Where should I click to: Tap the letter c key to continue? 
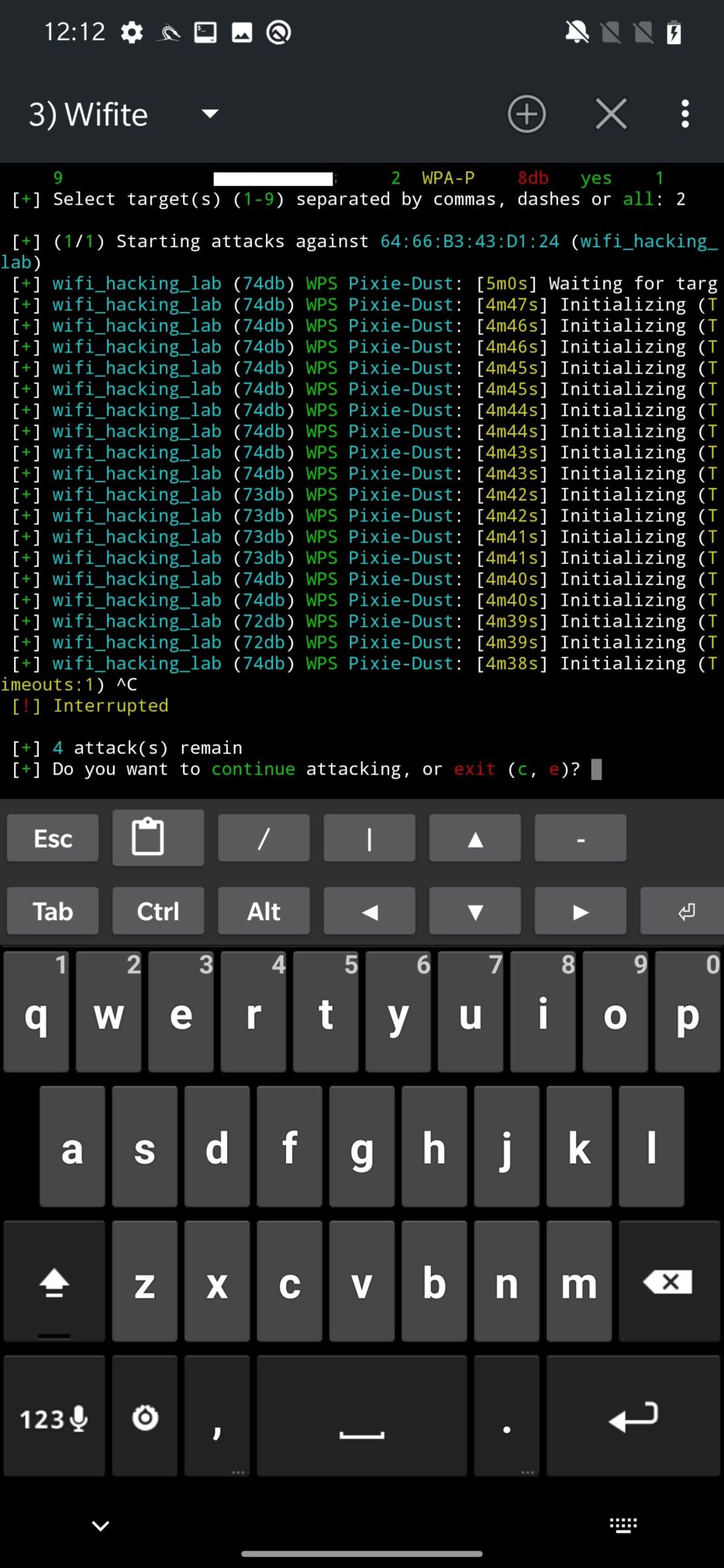click(x=289, y=1281)
